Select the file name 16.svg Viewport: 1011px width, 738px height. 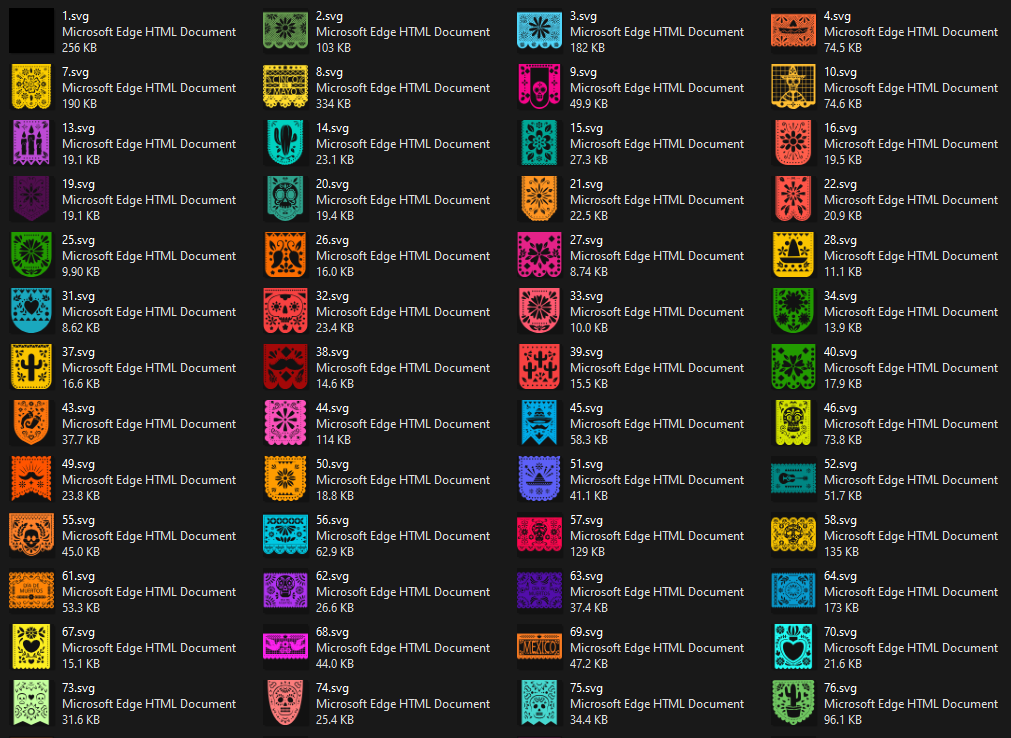[840, 128]
